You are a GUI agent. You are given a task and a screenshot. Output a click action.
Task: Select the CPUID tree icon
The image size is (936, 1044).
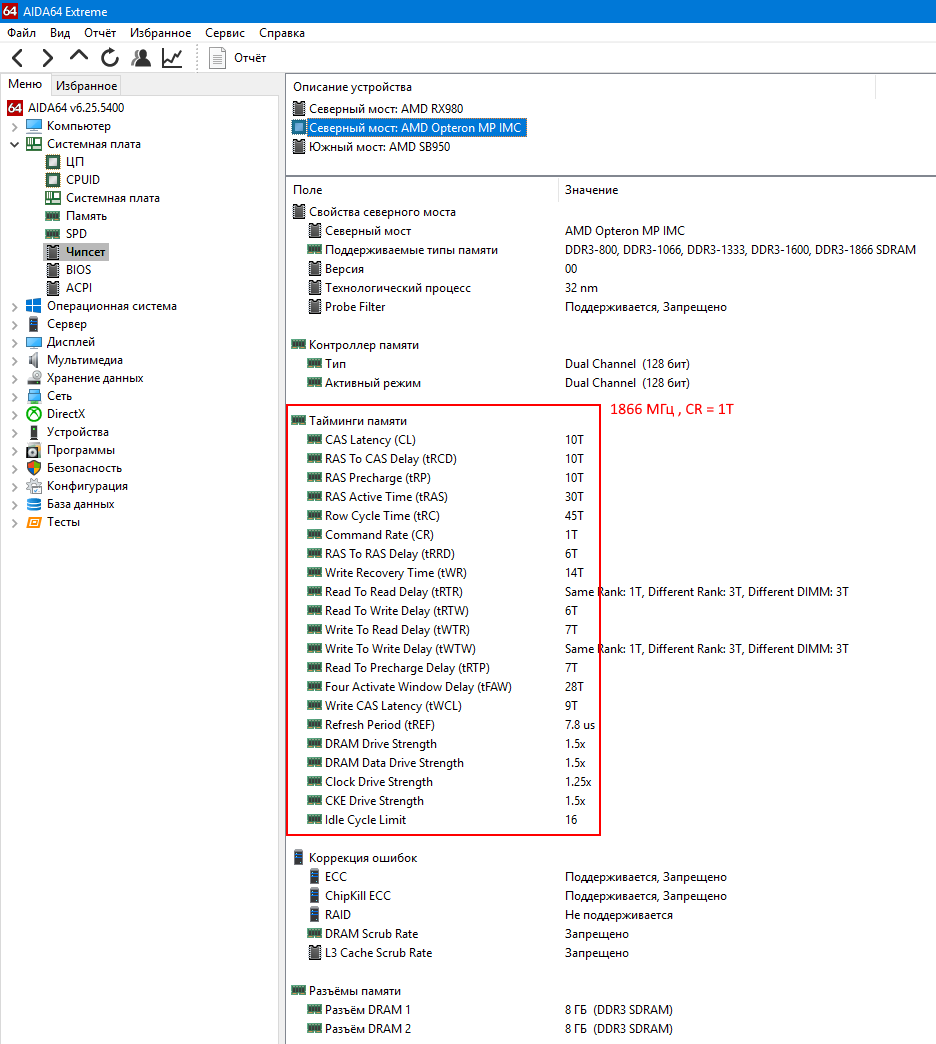(x=53, y=180)
